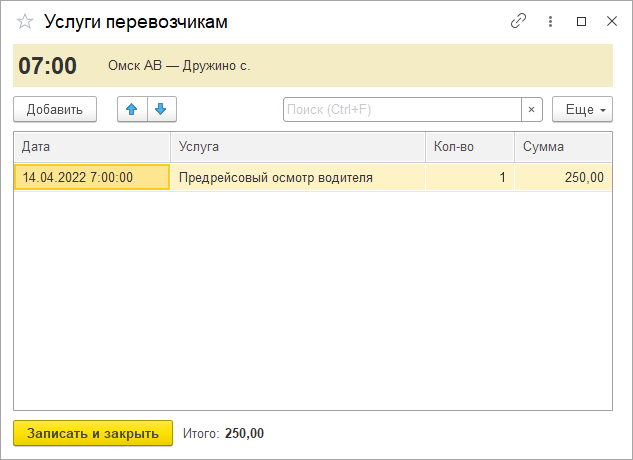Add form to favorites with star icon

[25, 21]
